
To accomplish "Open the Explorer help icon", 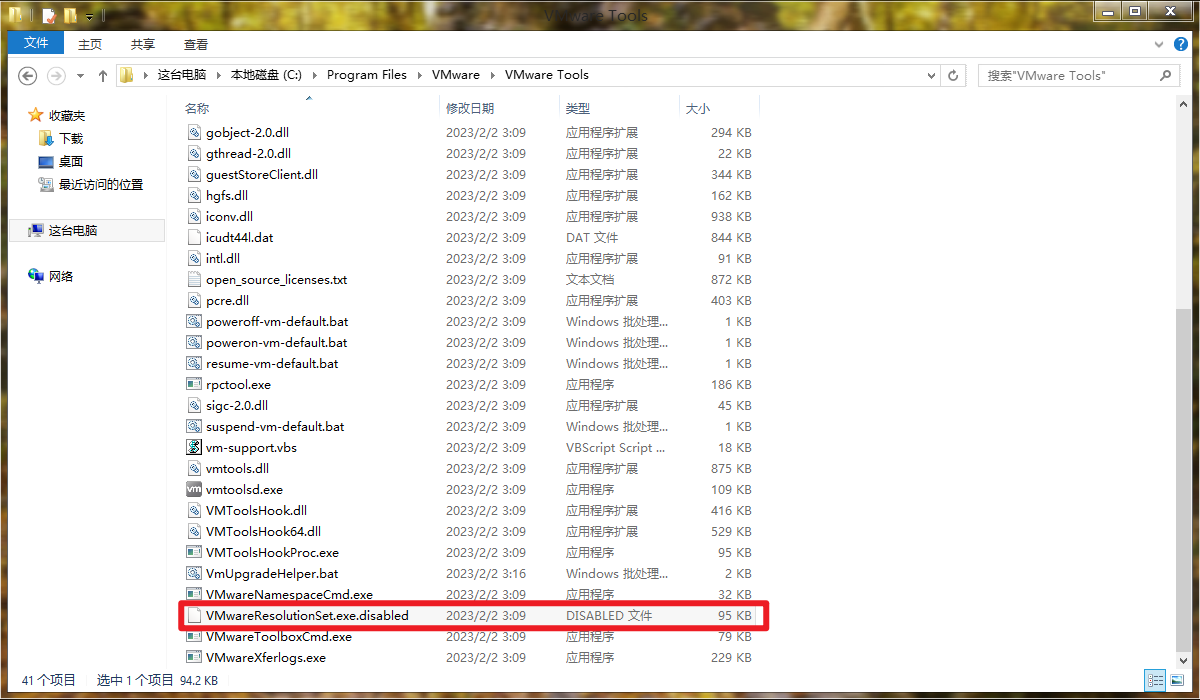I will [x=1180, y=44].
